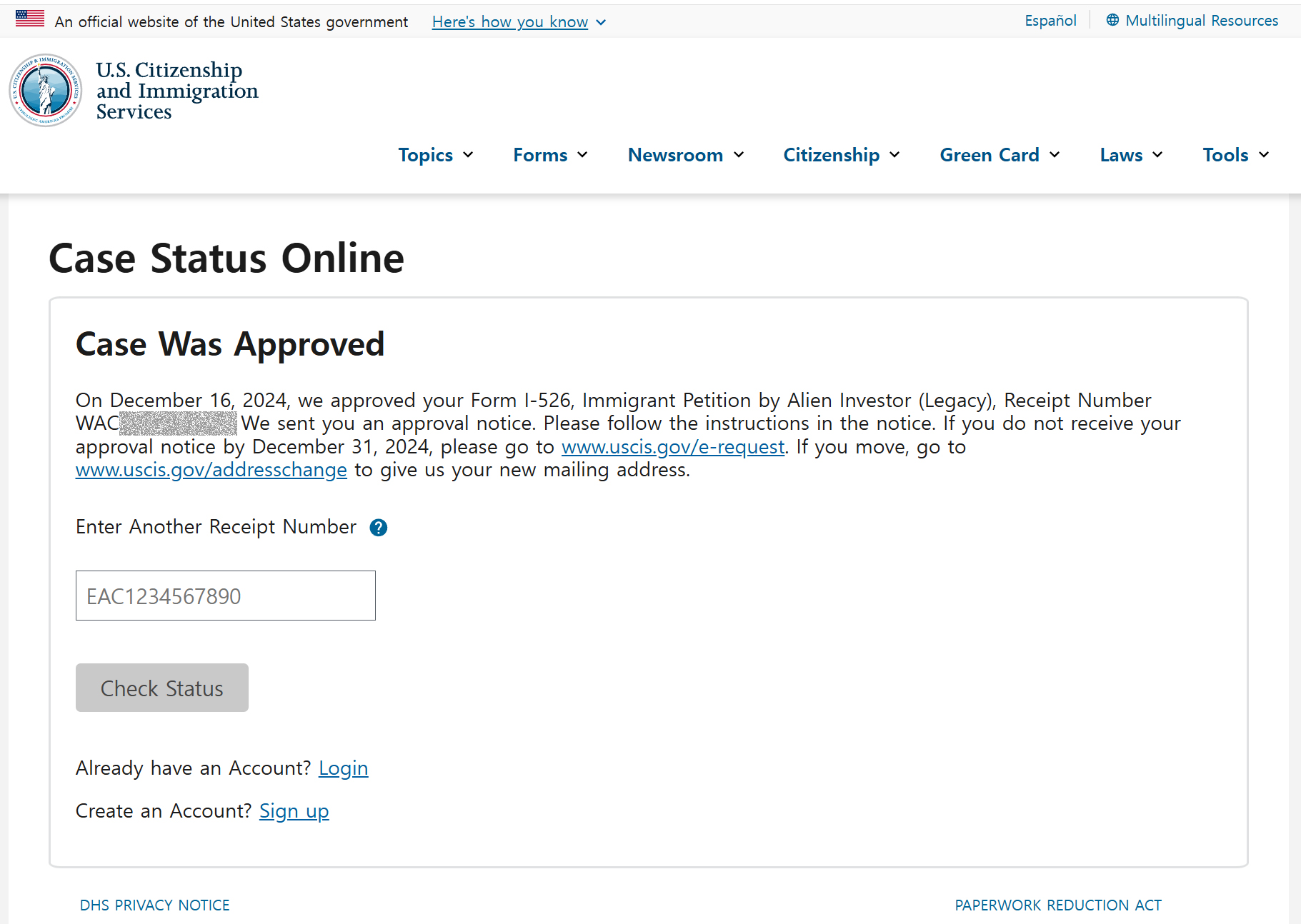Open the www.uscis.gov/e-request link
The image size is (1301, 924).
pos(673,447)
